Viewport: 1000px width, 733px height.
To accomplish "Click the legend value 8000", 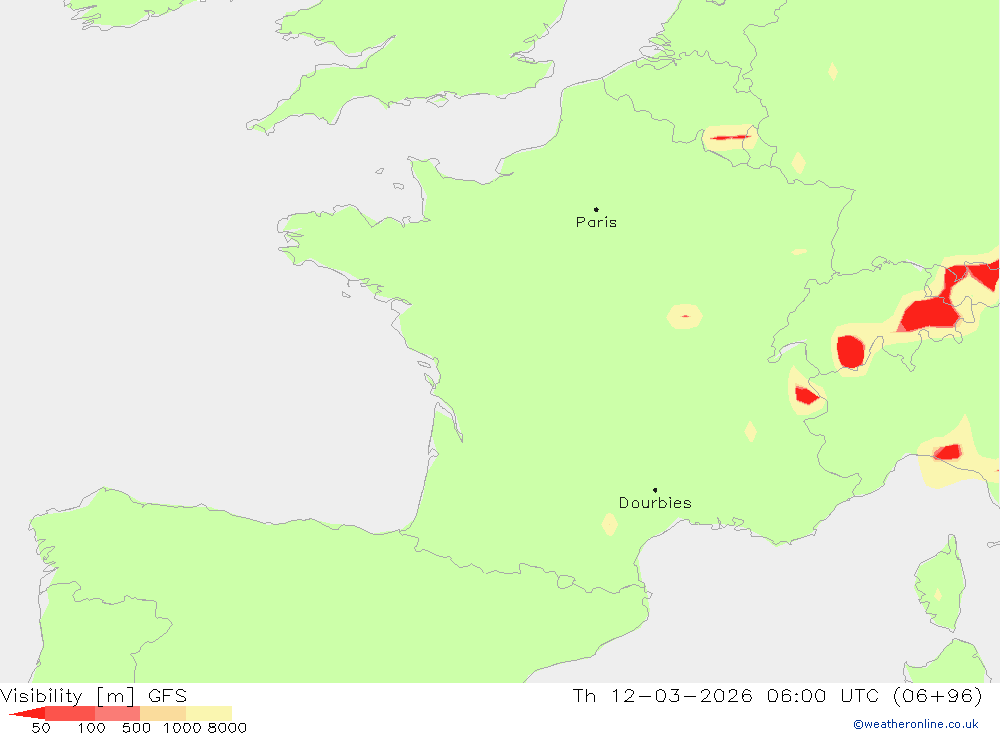I will tap(227, 728).
